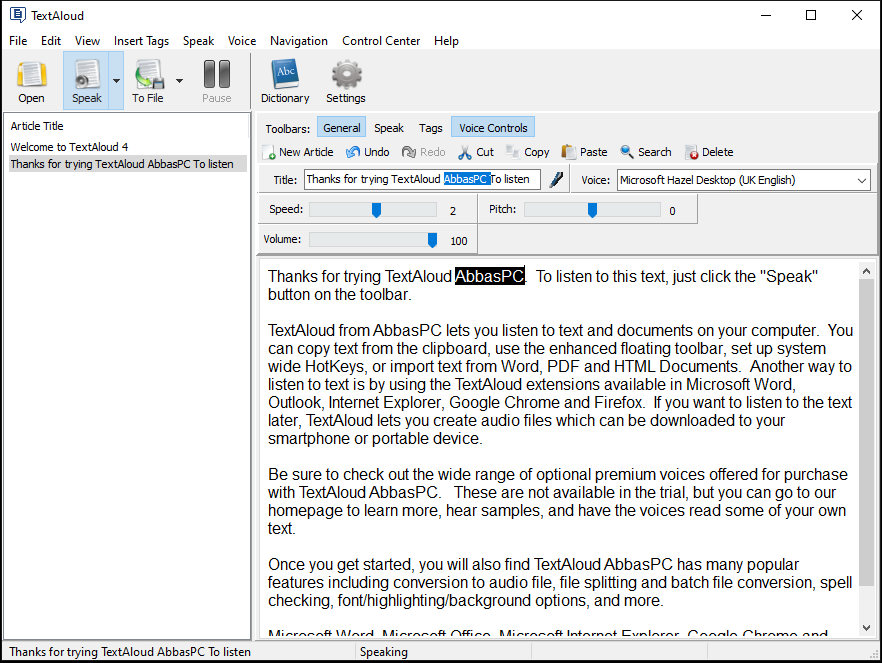This screenshot has height=663, width=882.
Task: Open the Navigation menu
Action: (x=299, y=41)
